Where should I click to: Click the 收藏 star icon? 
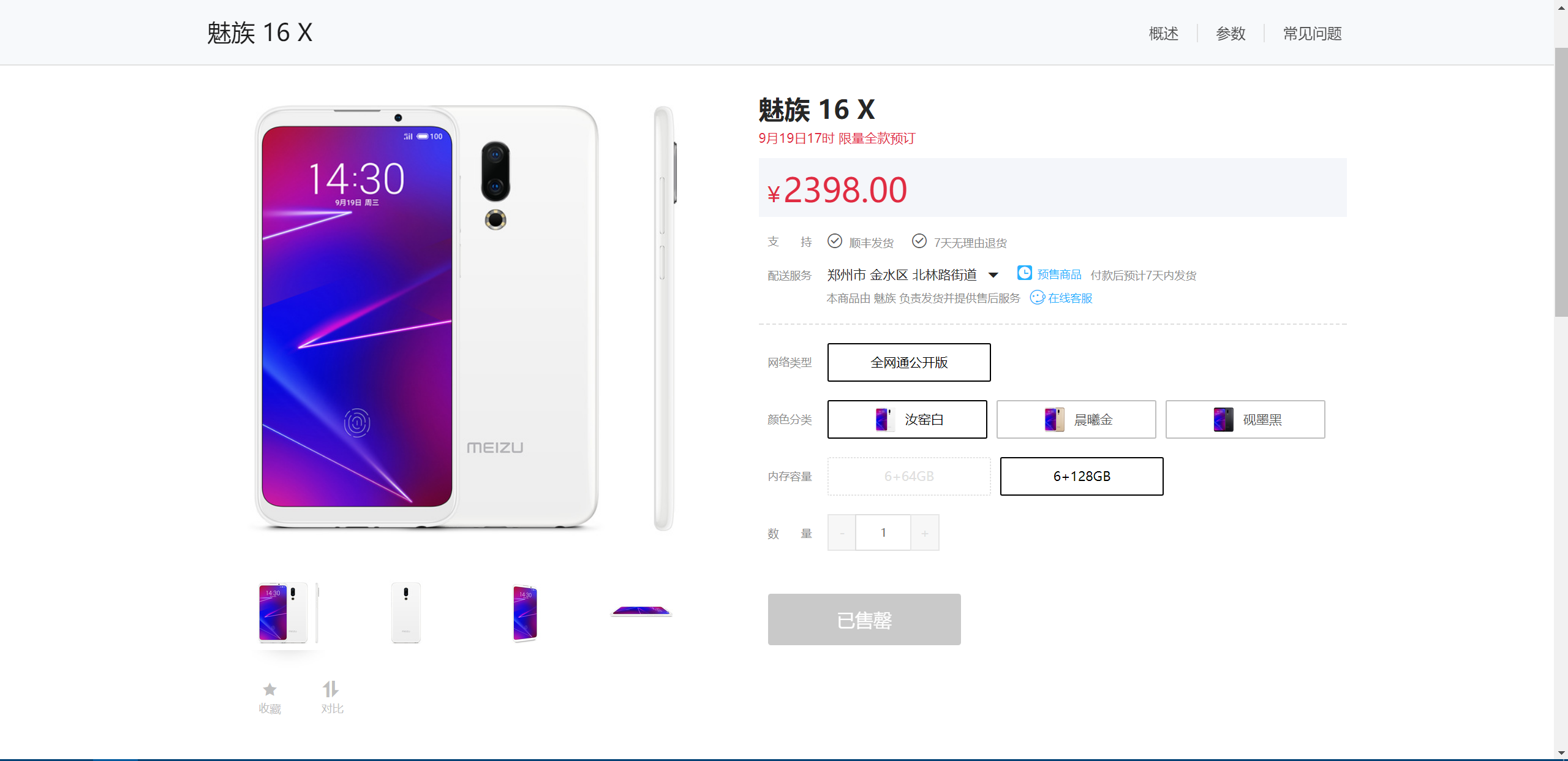(x=269, y=689)
